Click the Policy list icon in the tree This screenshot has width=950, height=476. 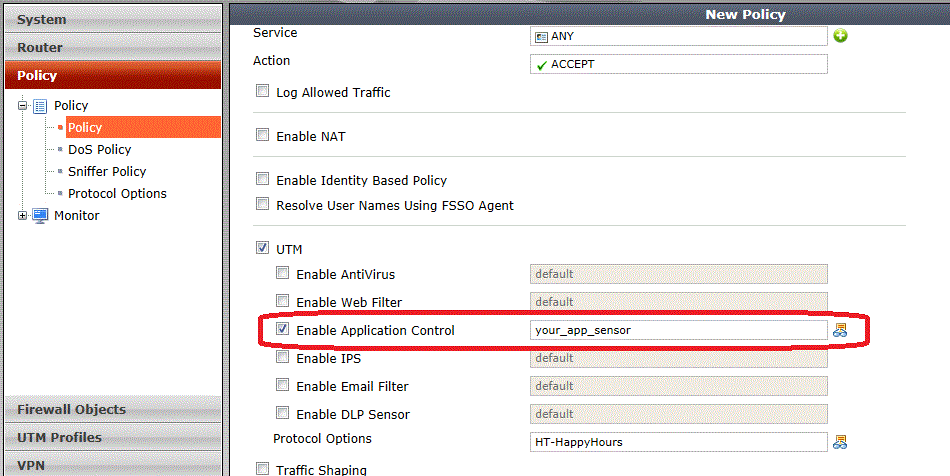tap(41, 106)
